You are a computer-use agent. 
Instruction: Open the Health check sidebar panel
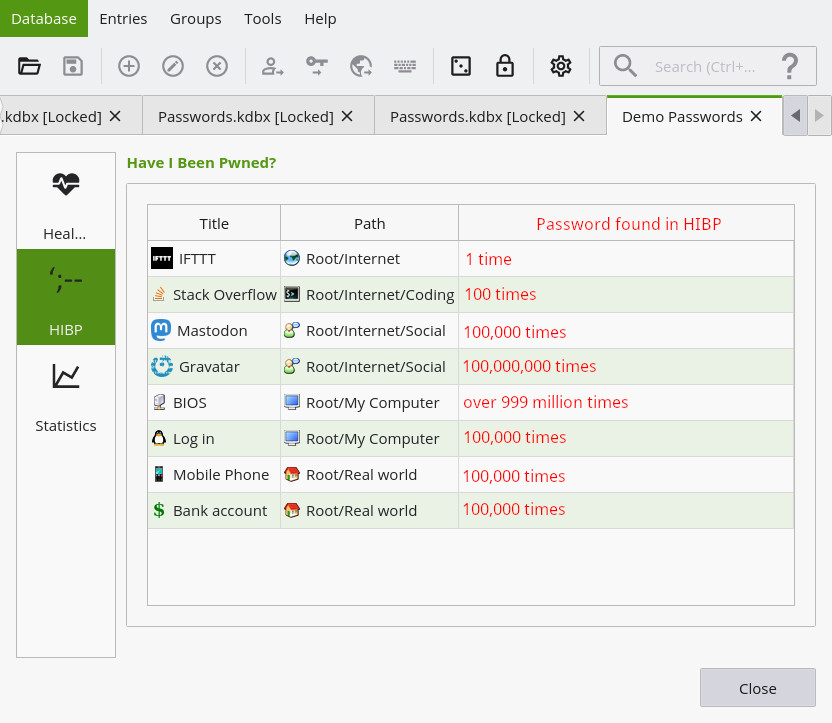[x=66, y=201]
